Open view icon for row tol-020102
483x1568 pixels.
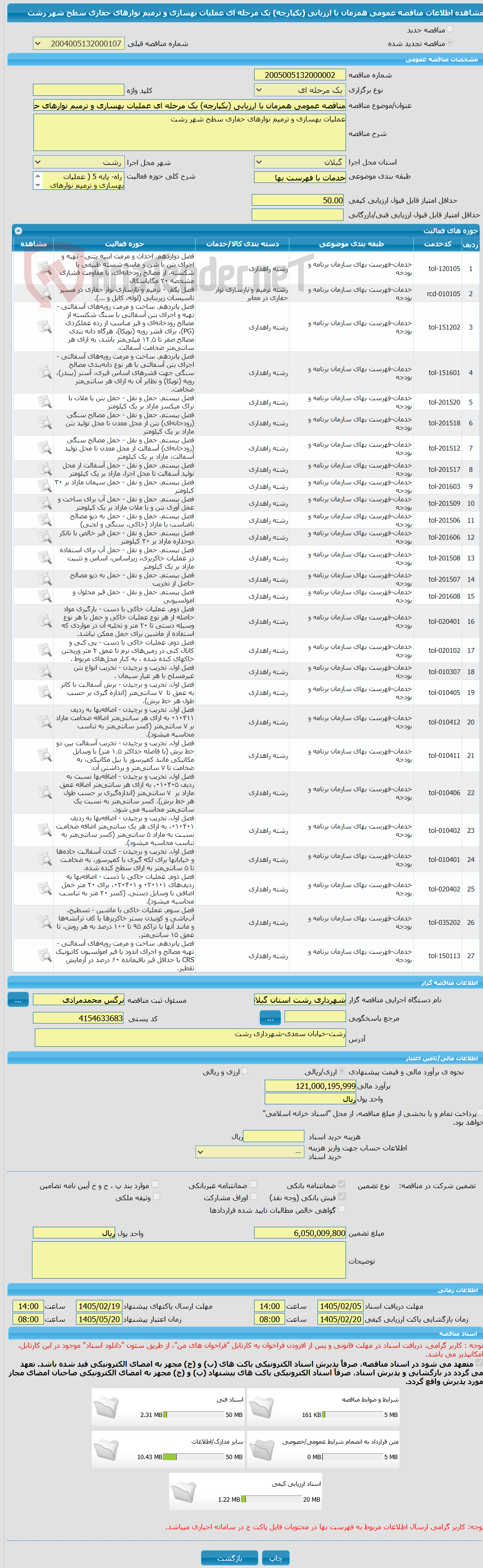(44, 650)
